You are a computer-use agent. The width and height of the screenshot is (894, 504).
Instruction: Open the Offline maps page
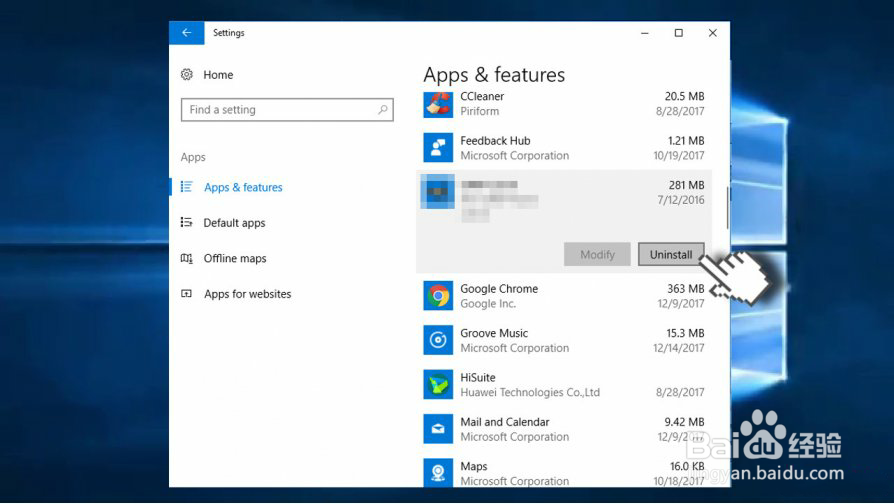coord(235,258)
